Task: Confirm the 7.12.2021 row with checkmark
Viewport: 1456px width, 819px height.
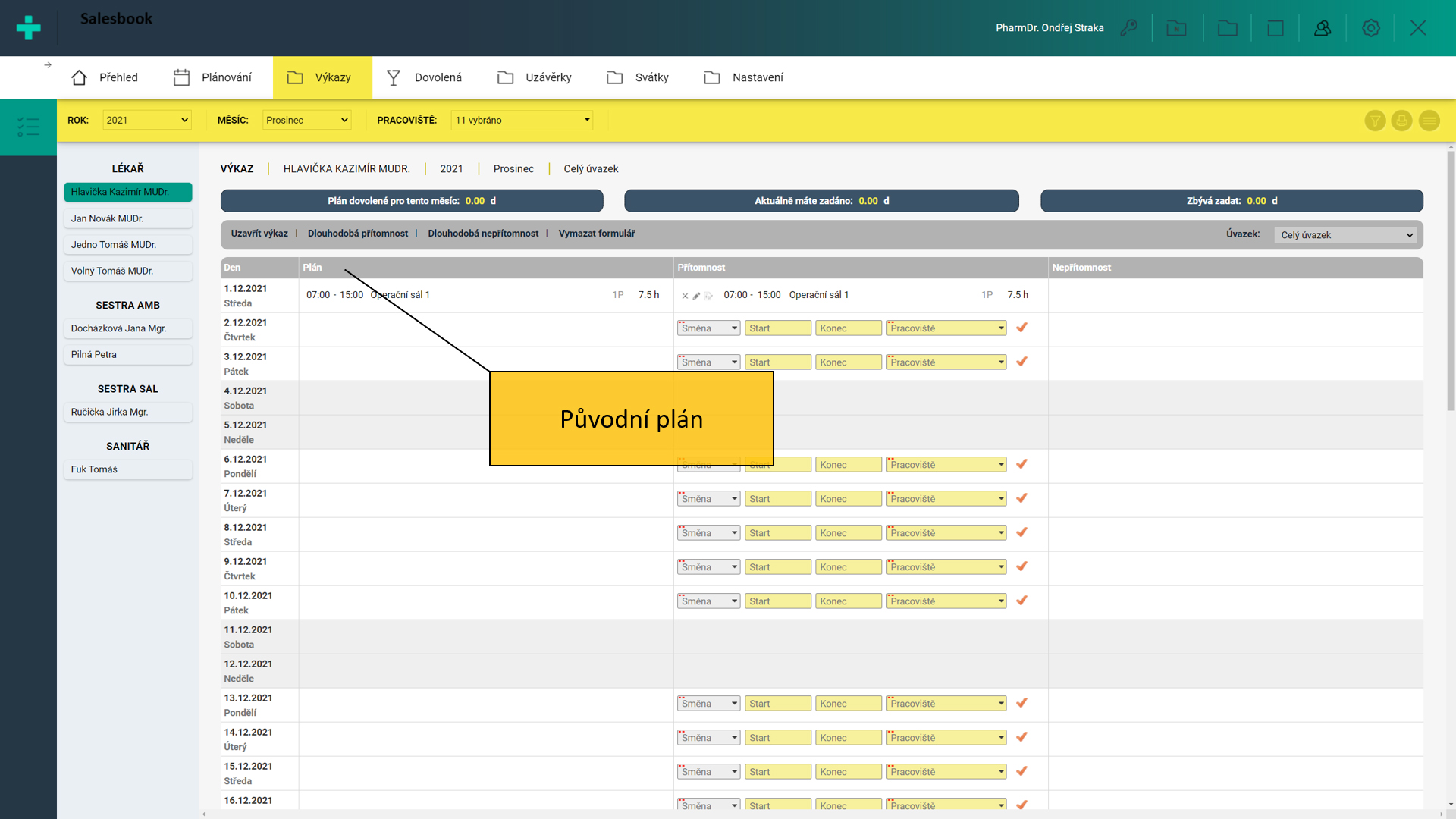Action: tap(1021, 498)
